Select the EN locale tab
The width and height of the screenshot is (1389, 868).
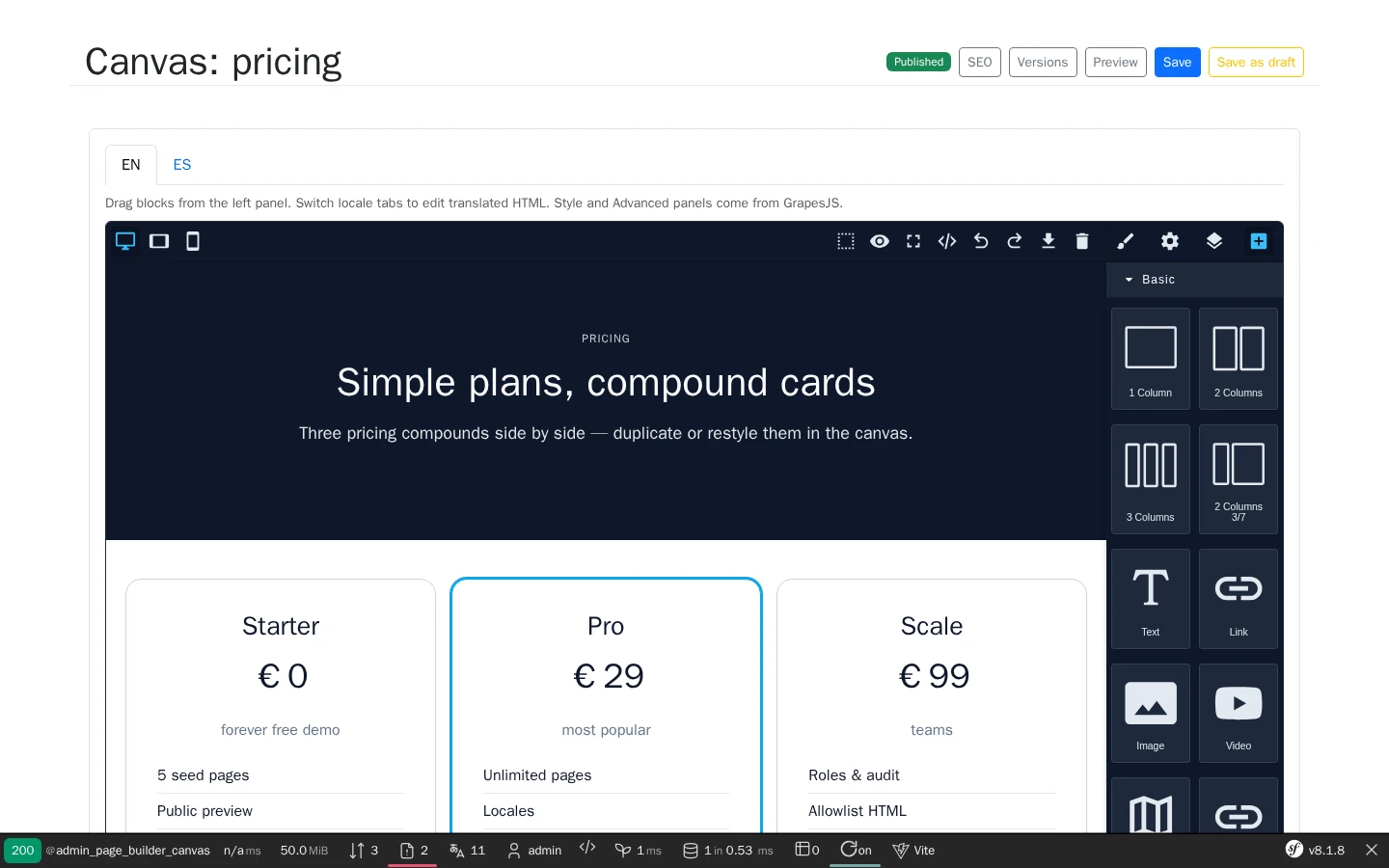pos(131,165)
